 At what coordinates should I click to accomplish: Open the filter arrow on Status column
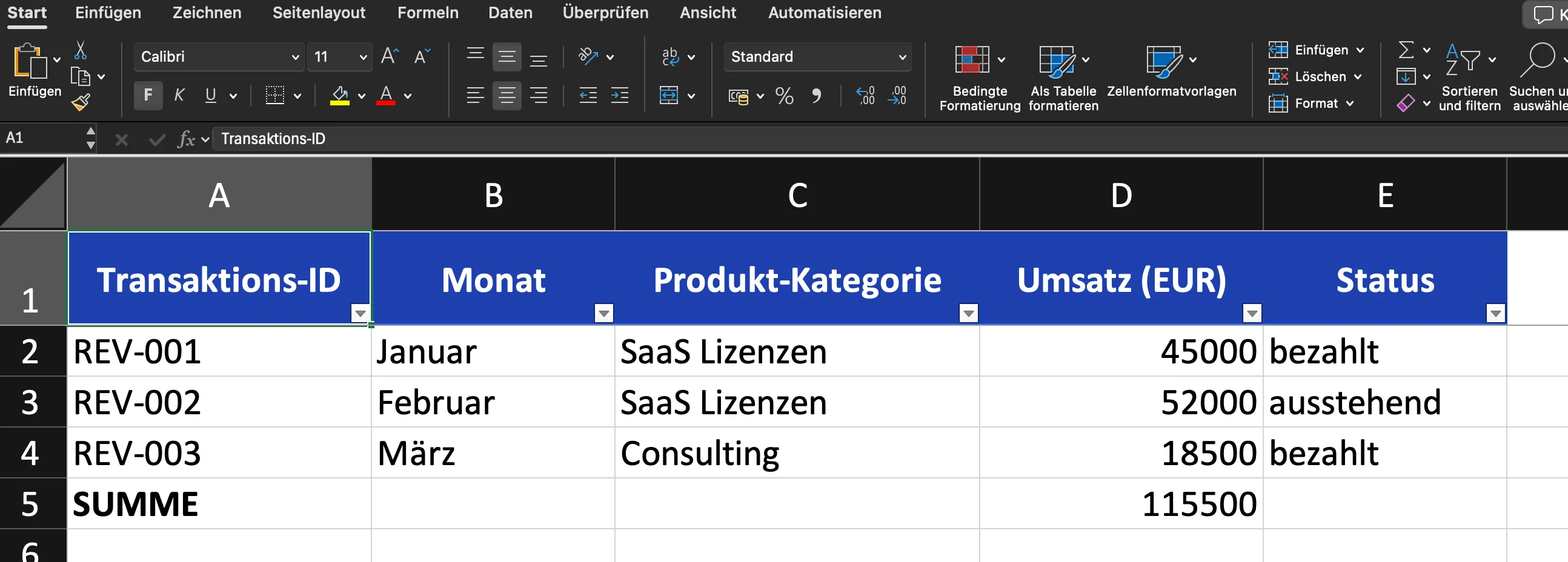coord(1496,312)
